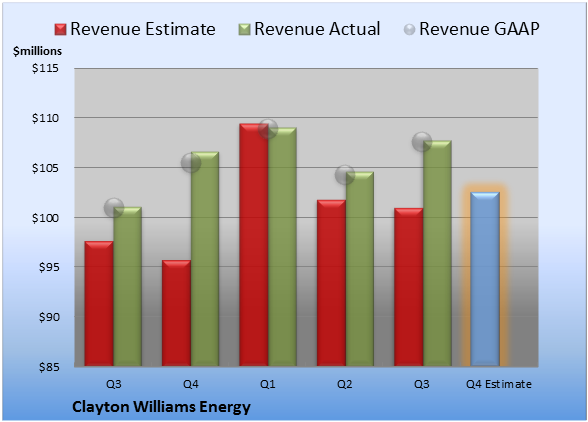588x422 pixels.
Task: Select the green Revenue Actual bar for Q2
Action: tap(360, 269)
